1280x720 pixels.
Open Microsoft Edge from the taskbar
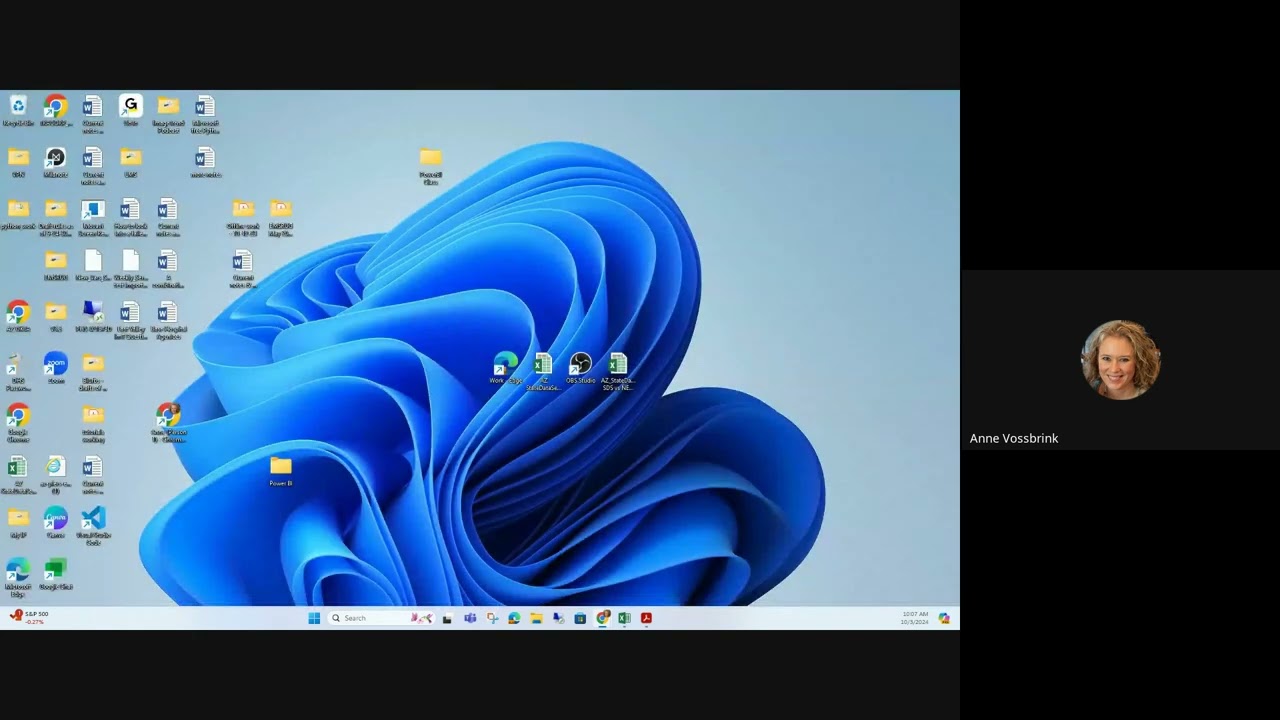[x=514, y=618]
